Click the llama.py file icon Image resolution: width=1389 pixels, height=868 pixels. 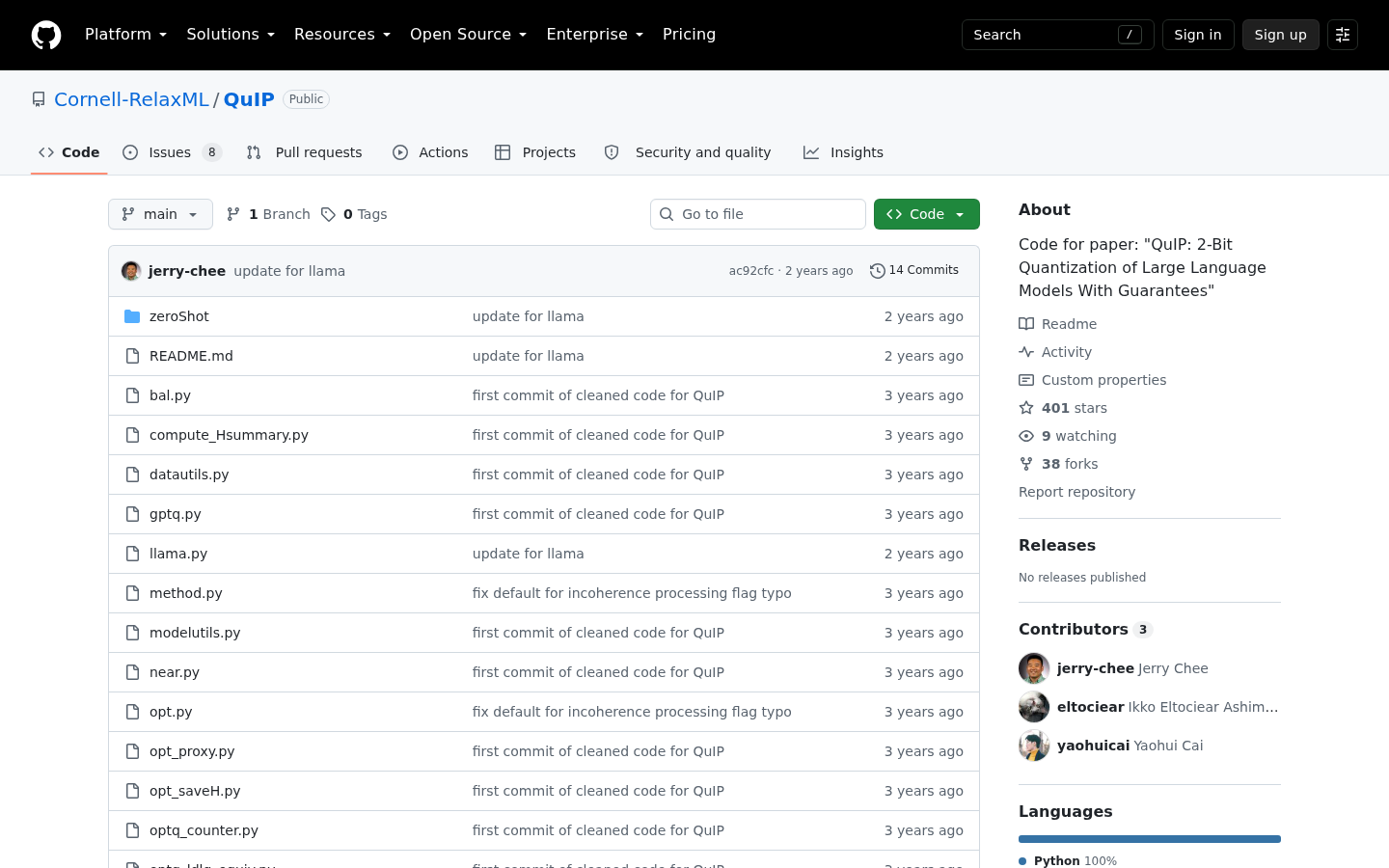pyautogui.click(x=132, y=554)
